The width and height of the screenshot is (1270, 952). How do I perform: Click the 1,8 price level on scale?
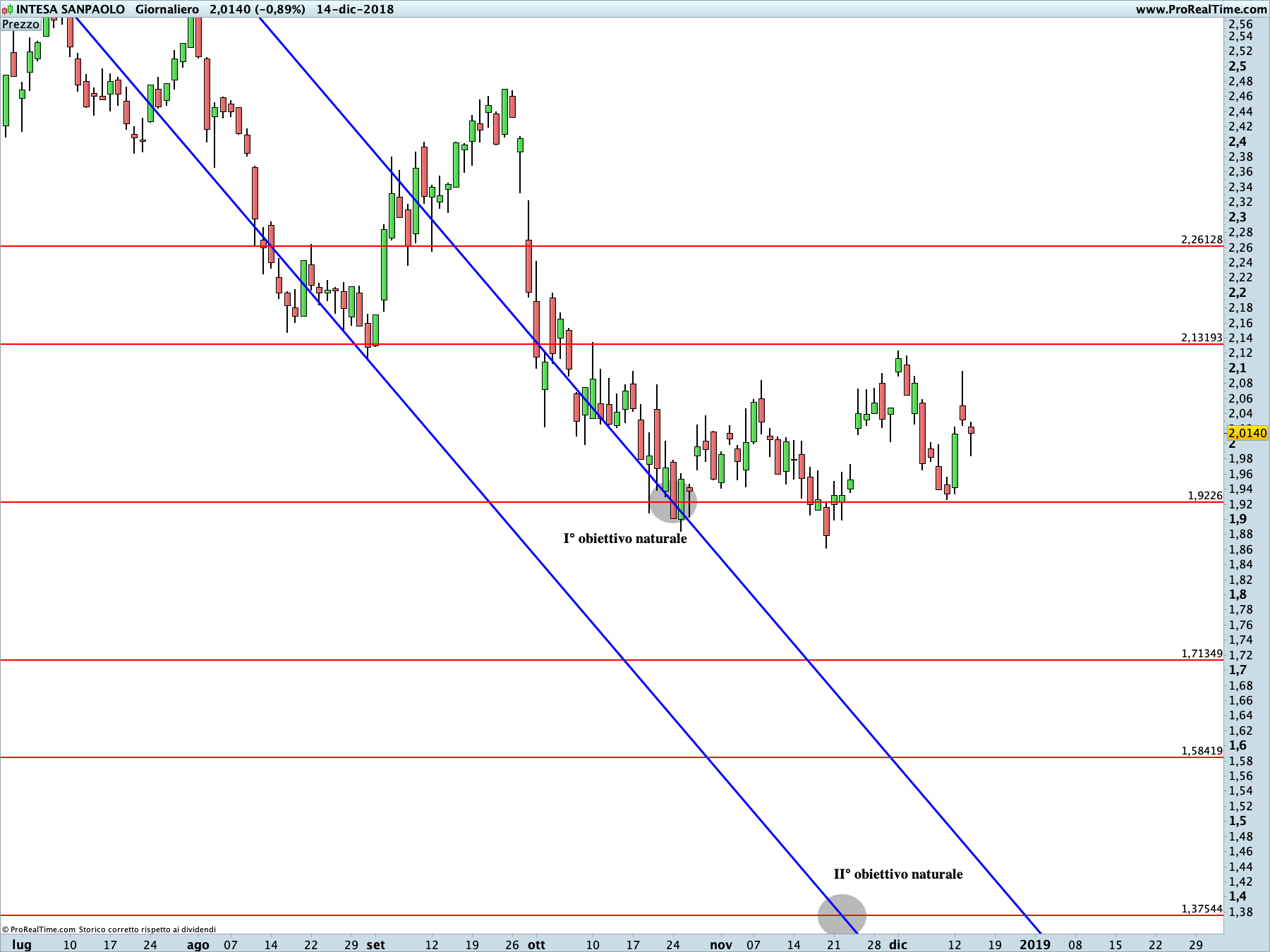click(x=1238, y=594)
